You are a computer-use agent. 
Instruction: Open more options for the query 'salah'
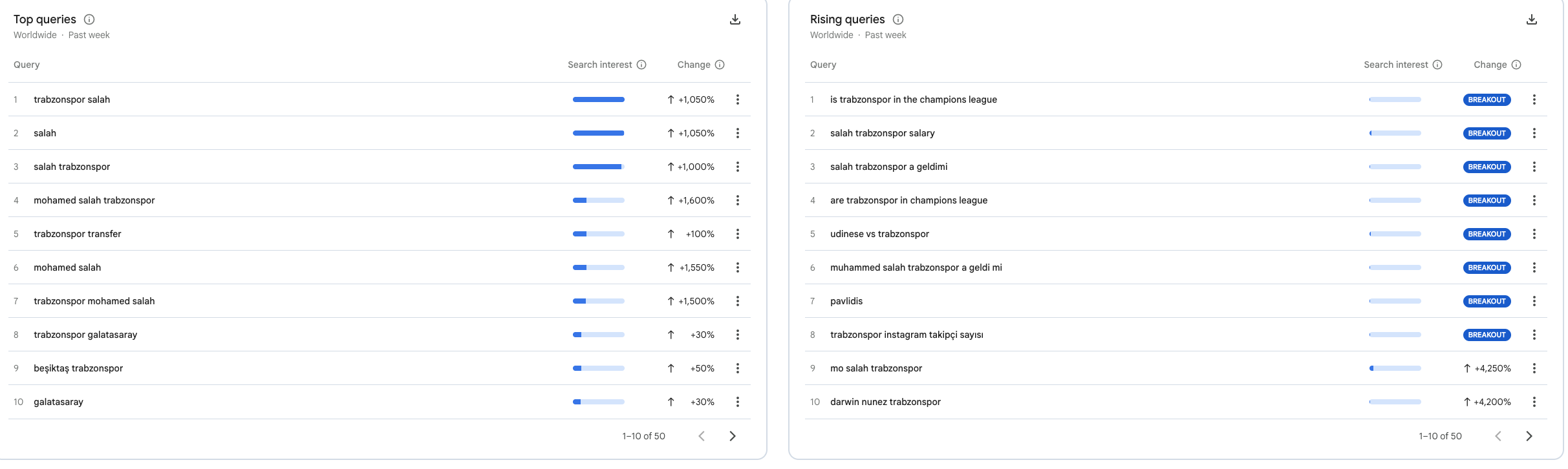coord(738,133)
